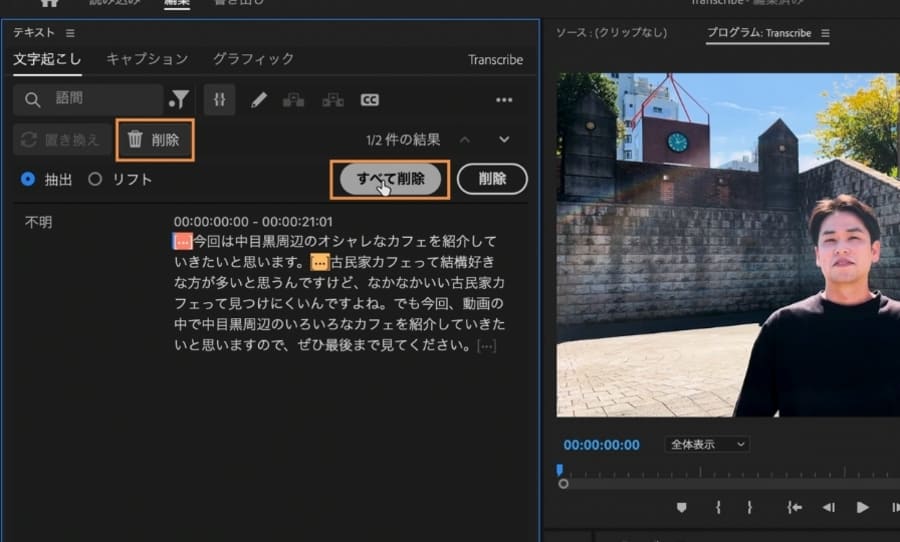Go to In point button

794,508
